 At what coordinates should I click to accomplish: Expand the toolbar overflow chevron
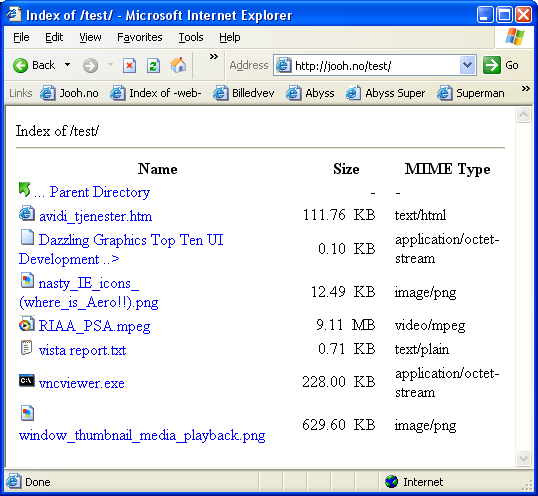pyautogui.click(x=213, y=57)
